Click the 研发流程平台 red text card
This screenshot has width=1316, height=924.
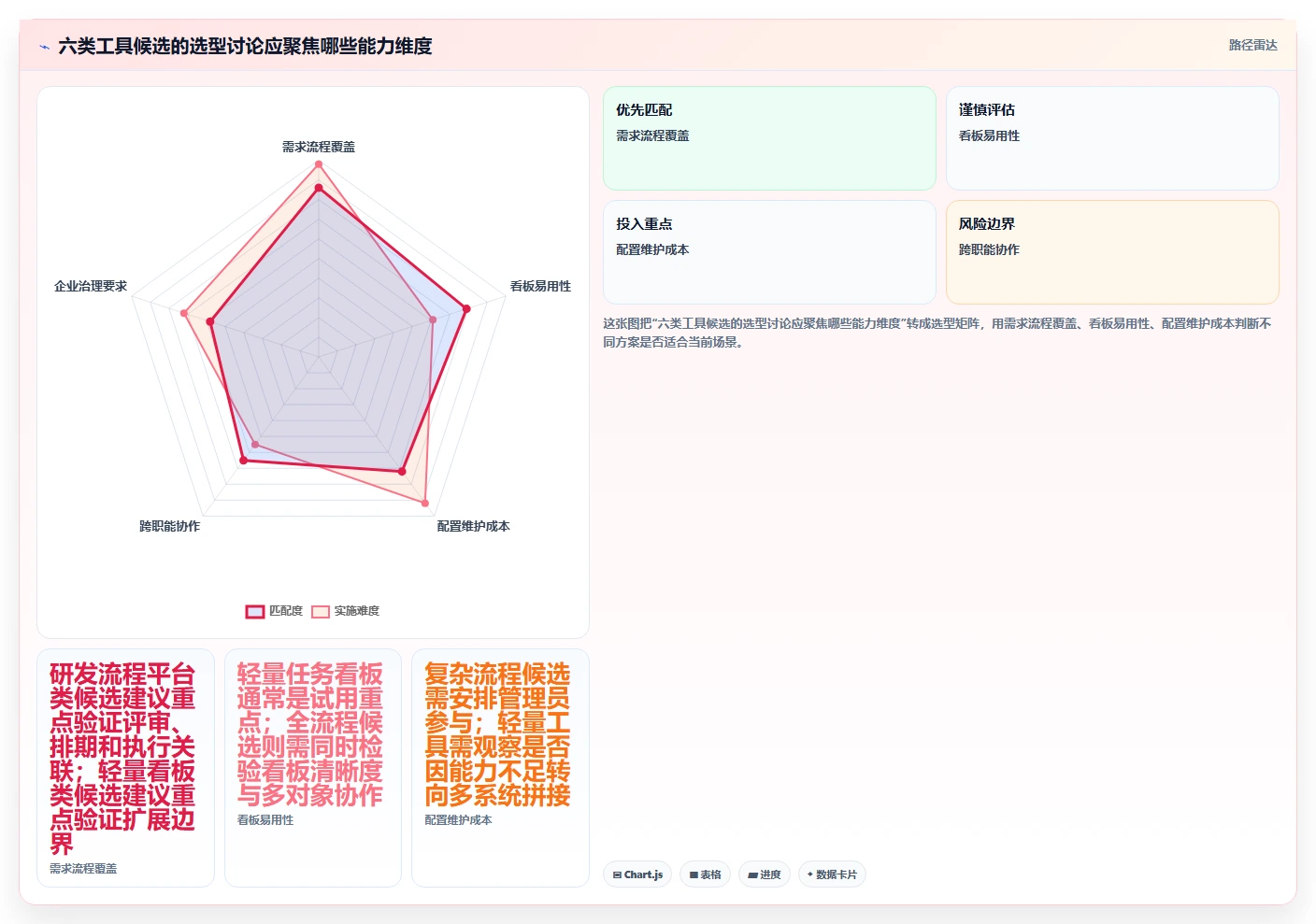point(125,768)
